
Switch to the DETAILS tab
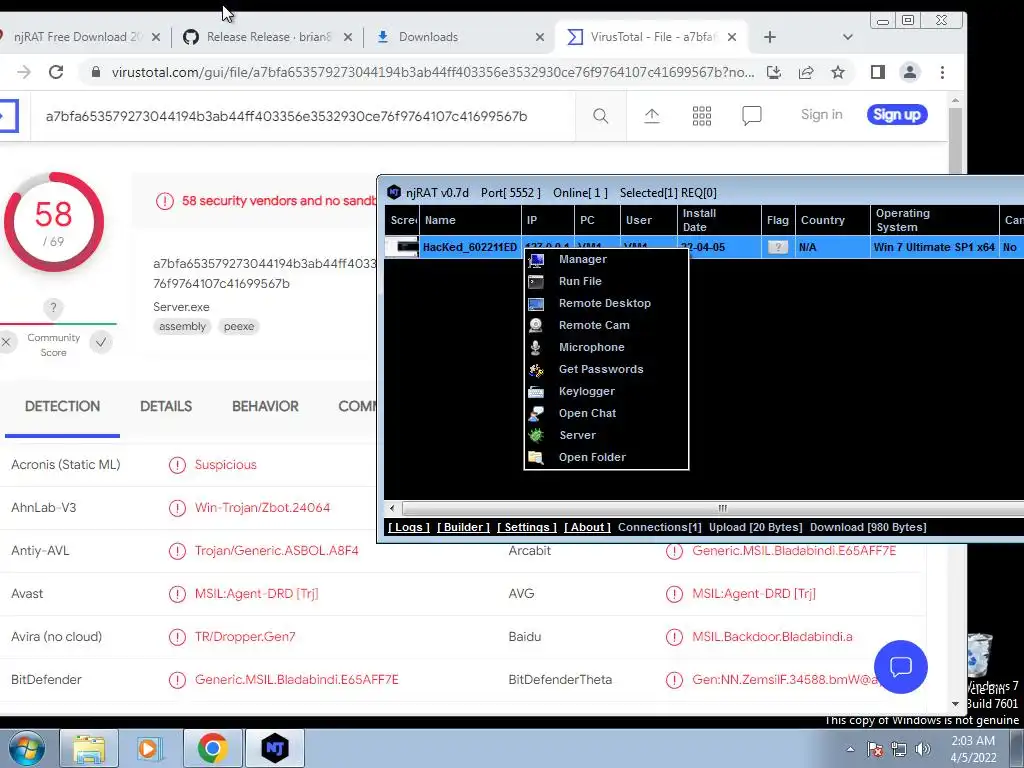(x=166, y=406)
